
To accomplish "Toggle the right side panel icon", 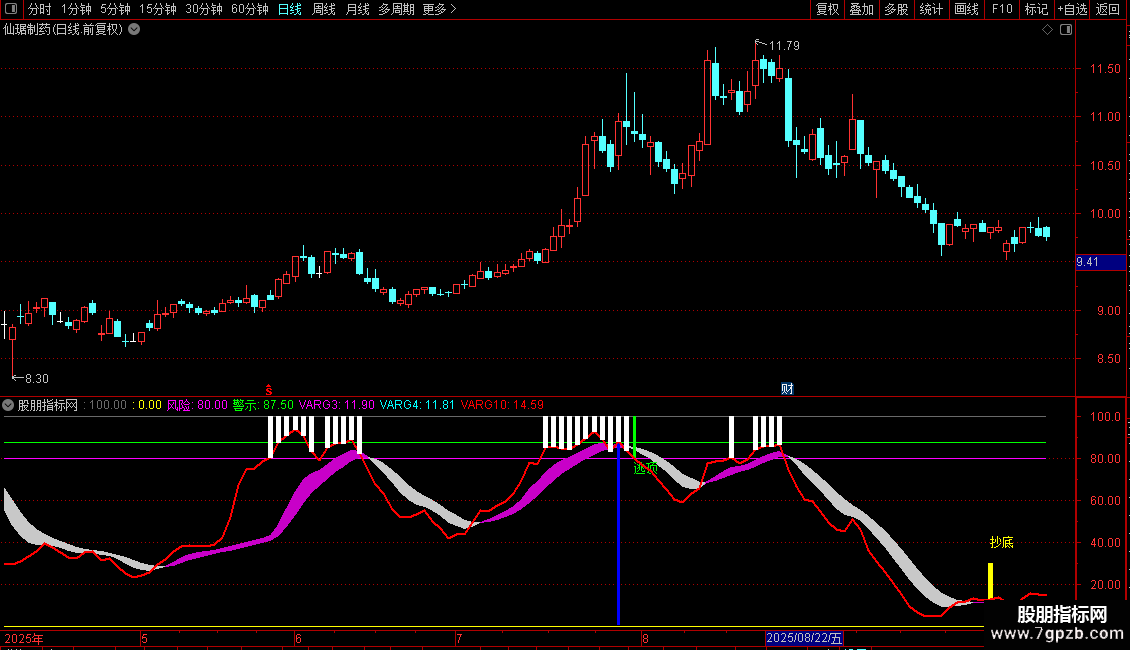I will 1065,30.
